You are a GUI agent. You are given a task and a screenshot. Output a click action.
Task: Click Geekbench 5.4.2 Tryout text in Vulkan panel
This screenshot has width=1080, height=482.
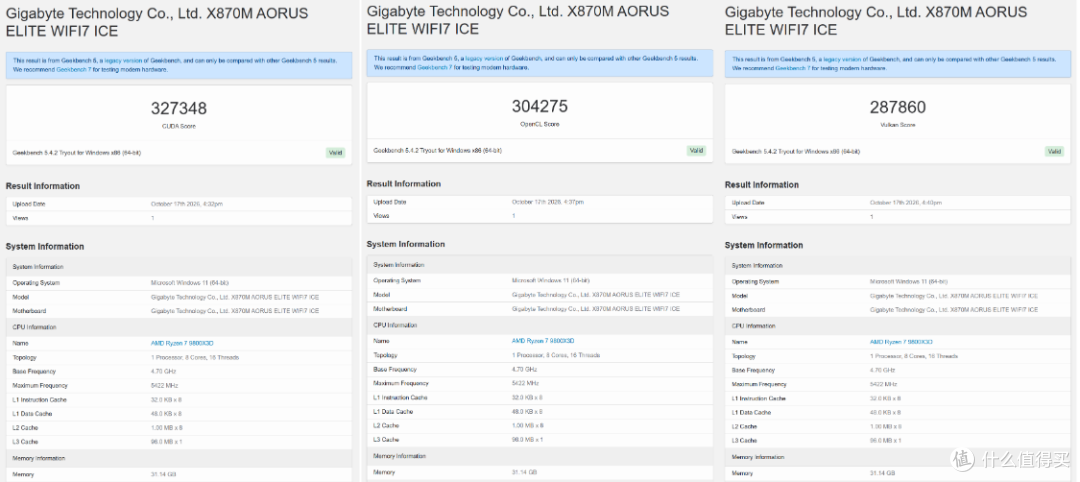click(x=796, y=151)
